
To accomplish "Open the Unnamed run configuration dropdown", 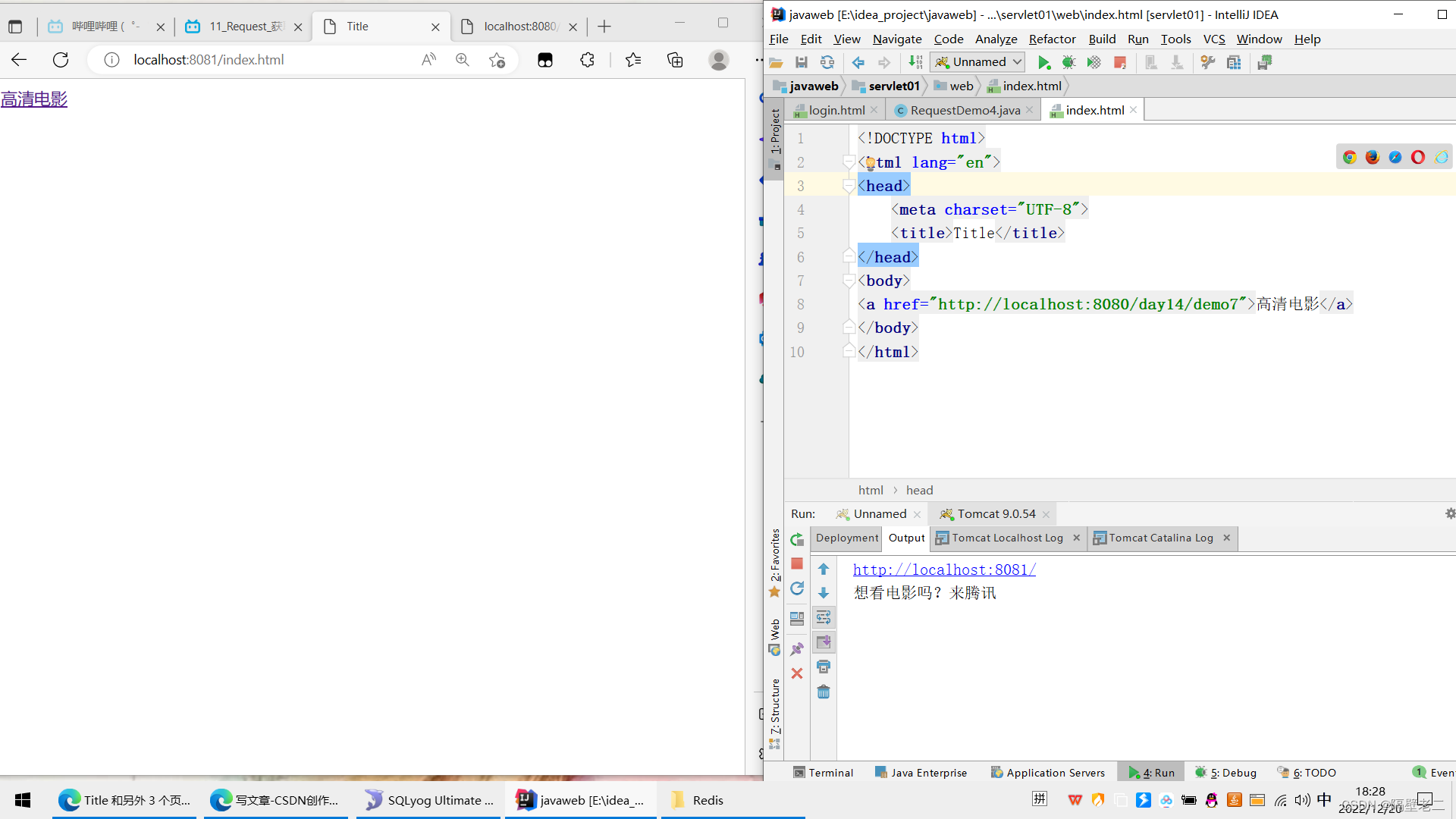I will 978,62.
